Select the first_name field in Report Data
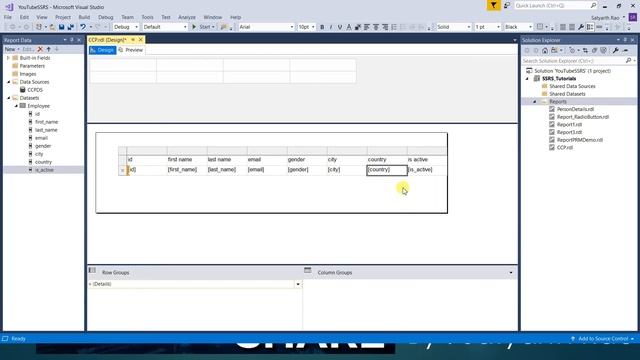 pos(47,122)
